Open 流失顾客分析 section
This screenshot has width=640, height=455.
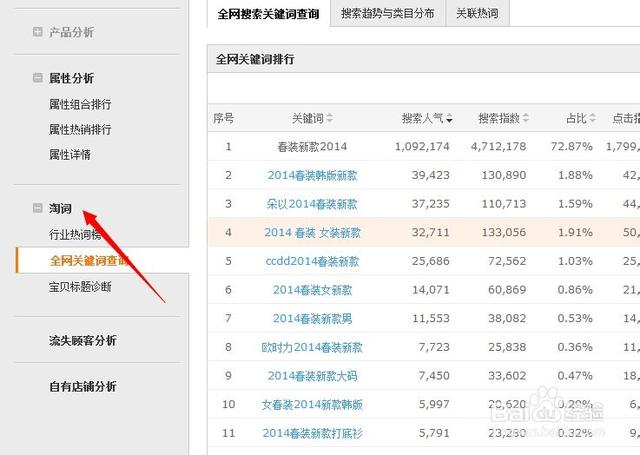click(83, 340)
